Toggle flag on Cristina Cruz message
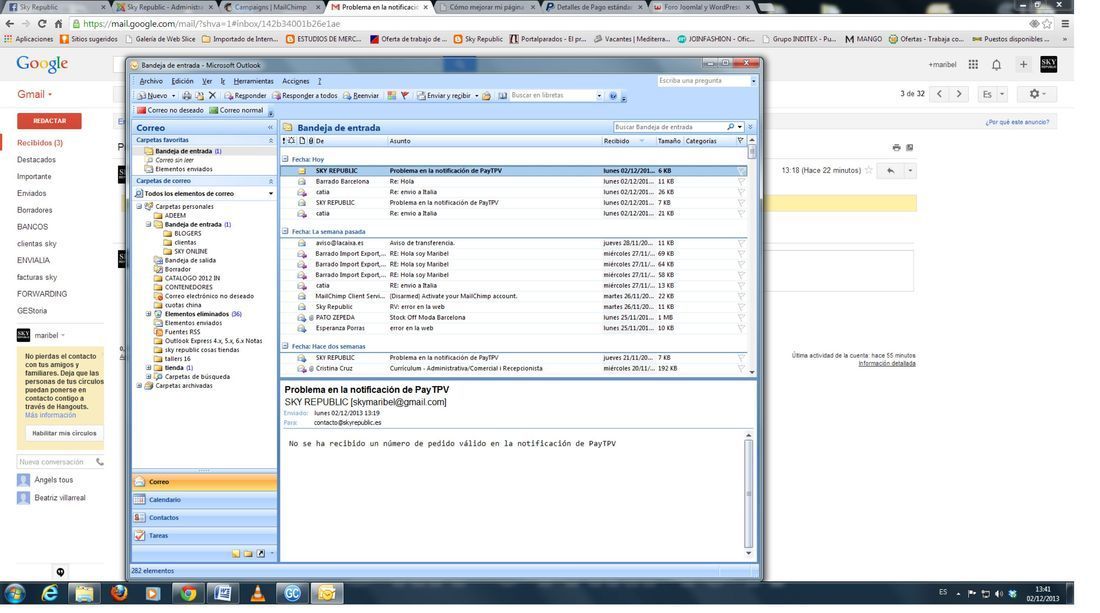Screen dimensions: 1100x613 click(741, 369)
